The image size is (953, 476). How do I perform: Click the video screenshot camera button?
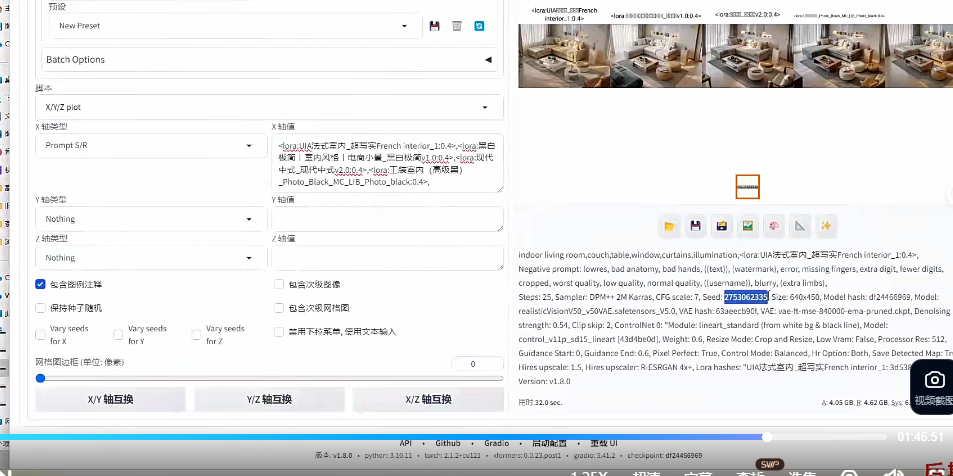[934, 388]
